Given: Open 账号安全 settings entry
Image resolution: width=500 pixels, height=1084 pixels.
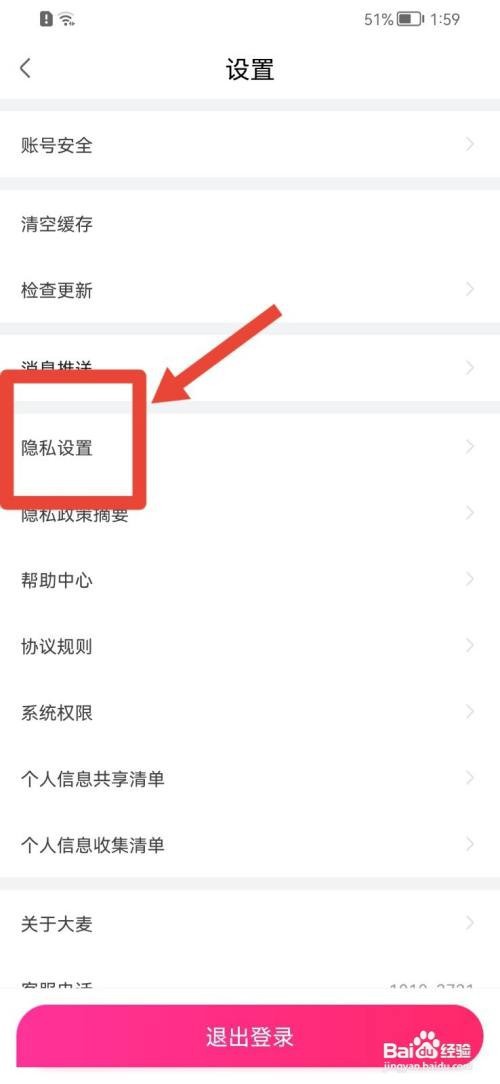Looking at the screenshot, I should 250,144.
